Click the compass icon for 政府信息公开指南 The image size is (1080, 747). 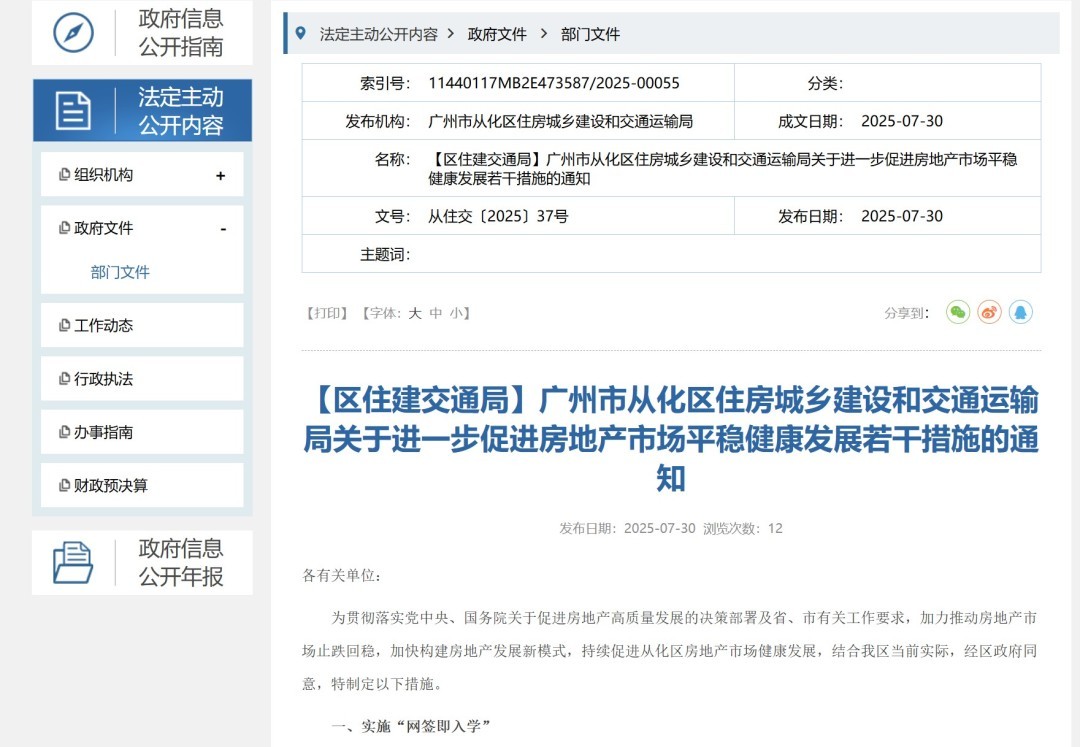tap(74, 32)
